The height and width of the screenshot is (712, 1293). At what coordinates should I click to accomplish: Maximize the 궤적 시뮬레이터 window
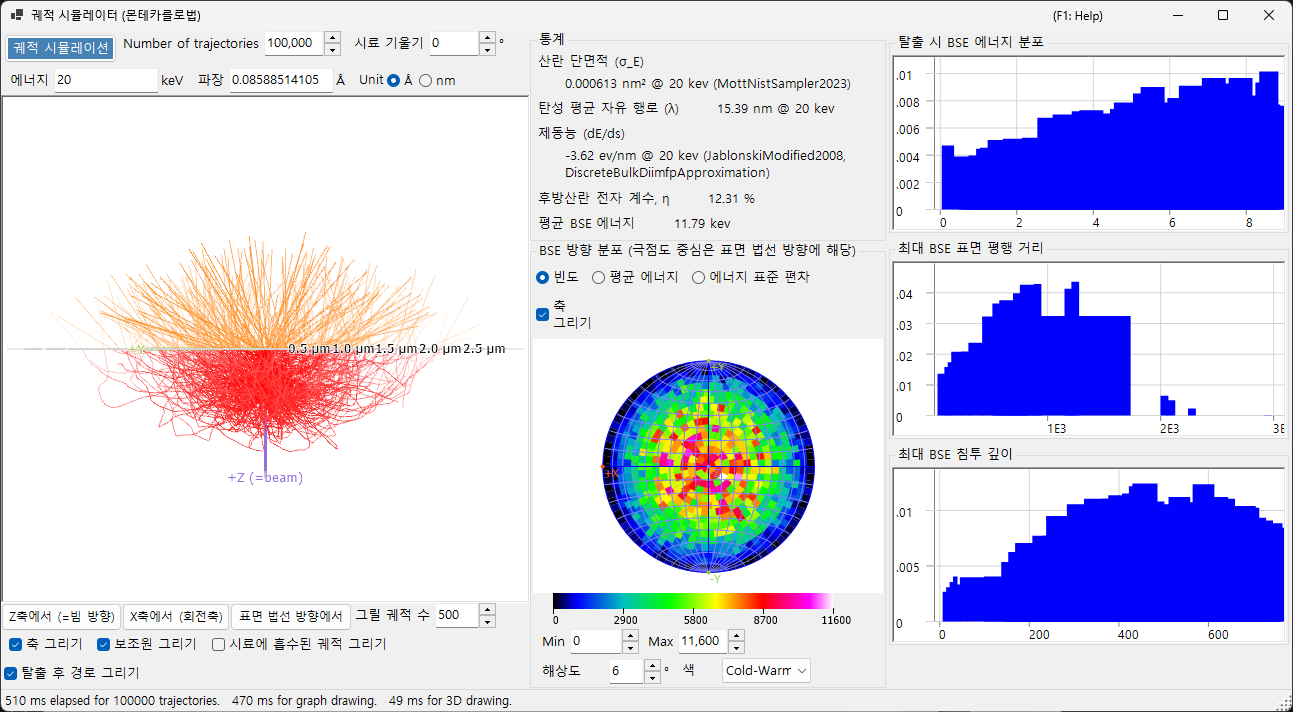click(x=1223, y=15)
